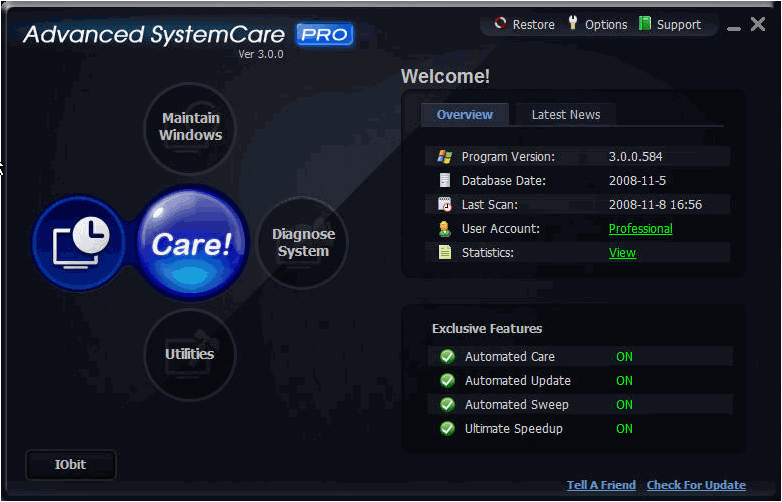Click the IObit button

[x=70, y=465]
